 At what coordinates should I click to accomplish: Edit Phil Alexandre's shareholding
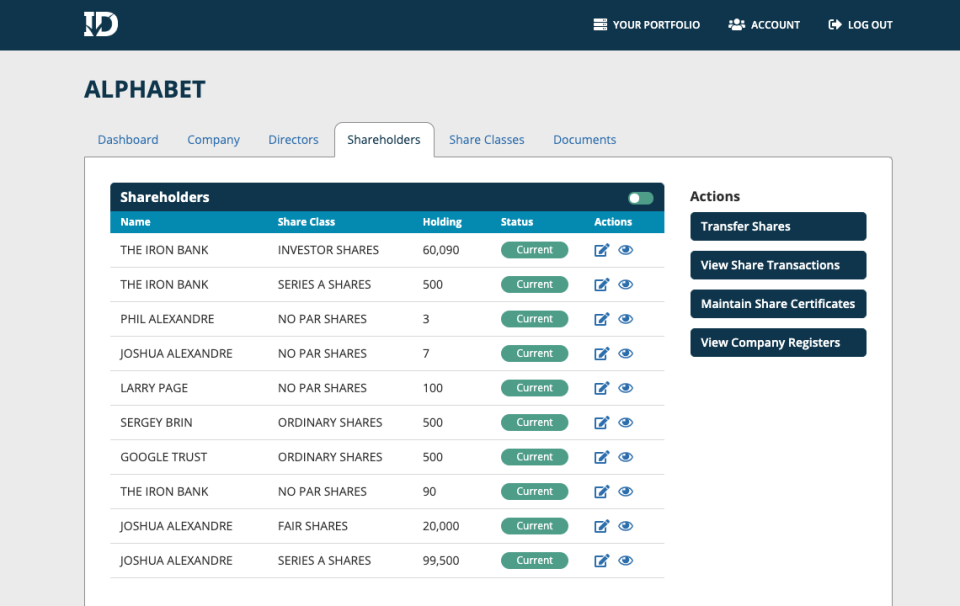click(x=601, y=318)
